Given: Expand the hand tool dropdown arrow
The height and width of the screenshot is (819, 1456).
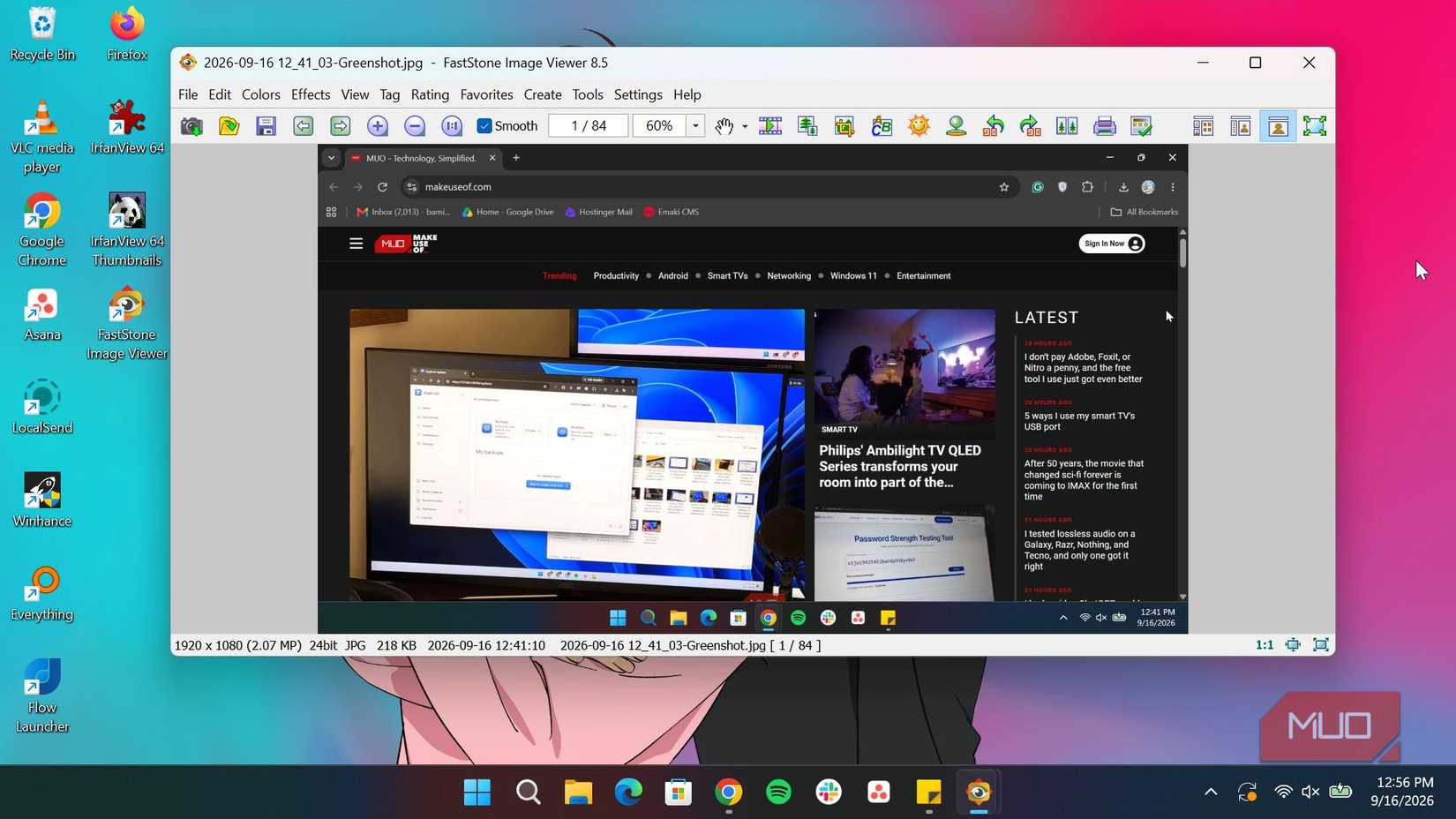Looking at the screenshot, I should [745, 126].
